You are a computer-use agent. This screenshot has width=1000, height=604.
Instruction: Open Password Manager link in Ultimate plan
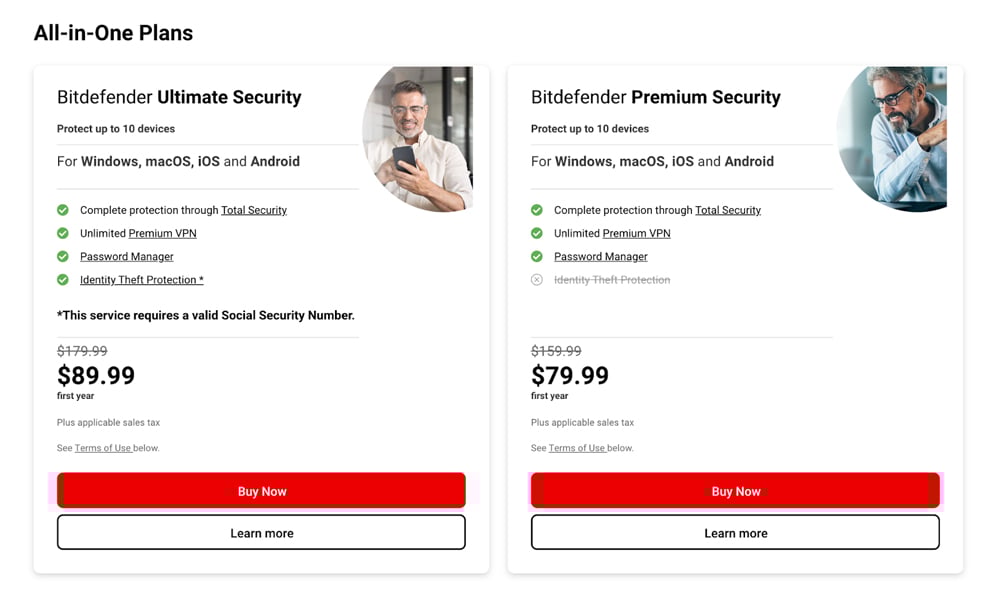[127, 257]
